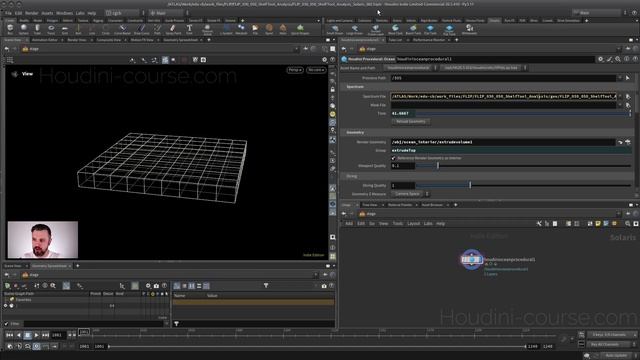640x360 pixels.
Task: Open the Render menu
Action: [x=32, y=13]
